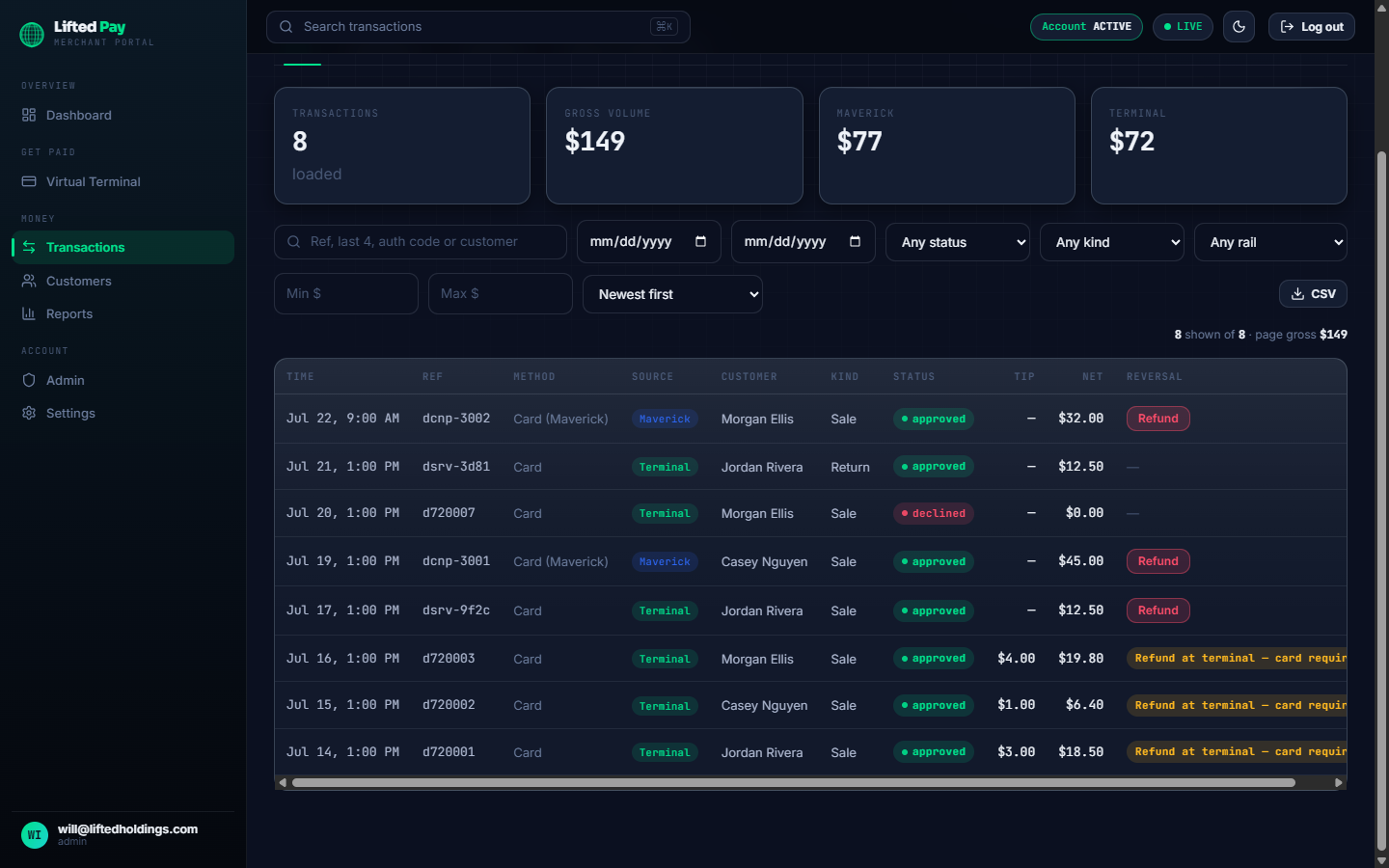Open Settings in sidebar
The height and width of the screenshot is (868, 1389).
(123, 413)
